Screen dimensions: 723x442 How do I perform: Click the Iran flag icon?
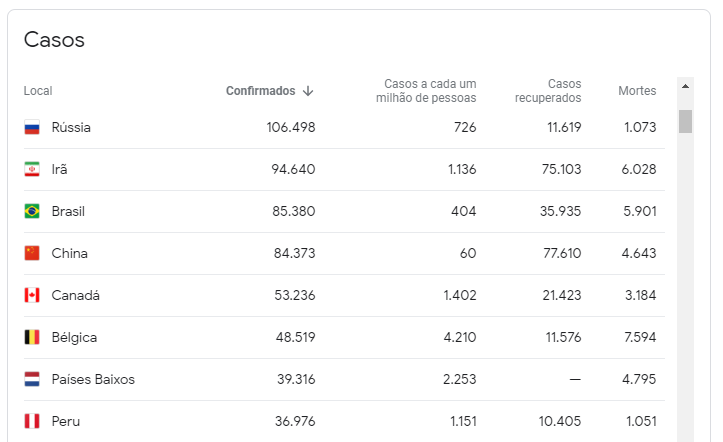click(x=32, y=170)
